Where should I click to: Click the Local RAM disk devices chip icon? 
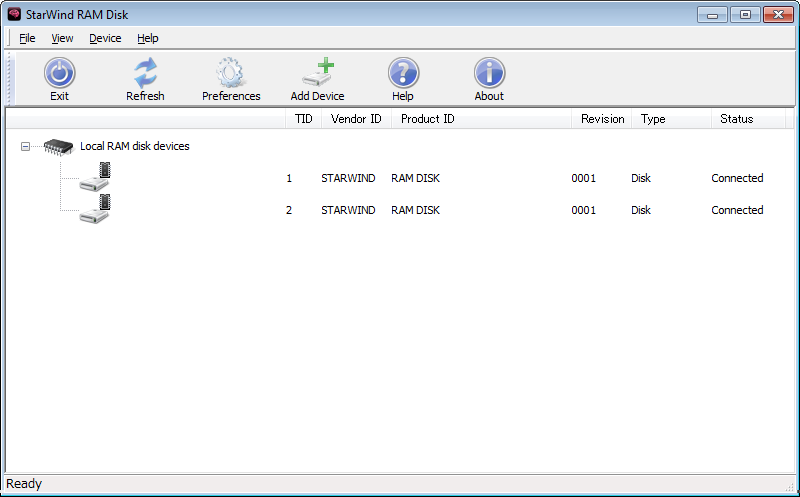point(59,146)
